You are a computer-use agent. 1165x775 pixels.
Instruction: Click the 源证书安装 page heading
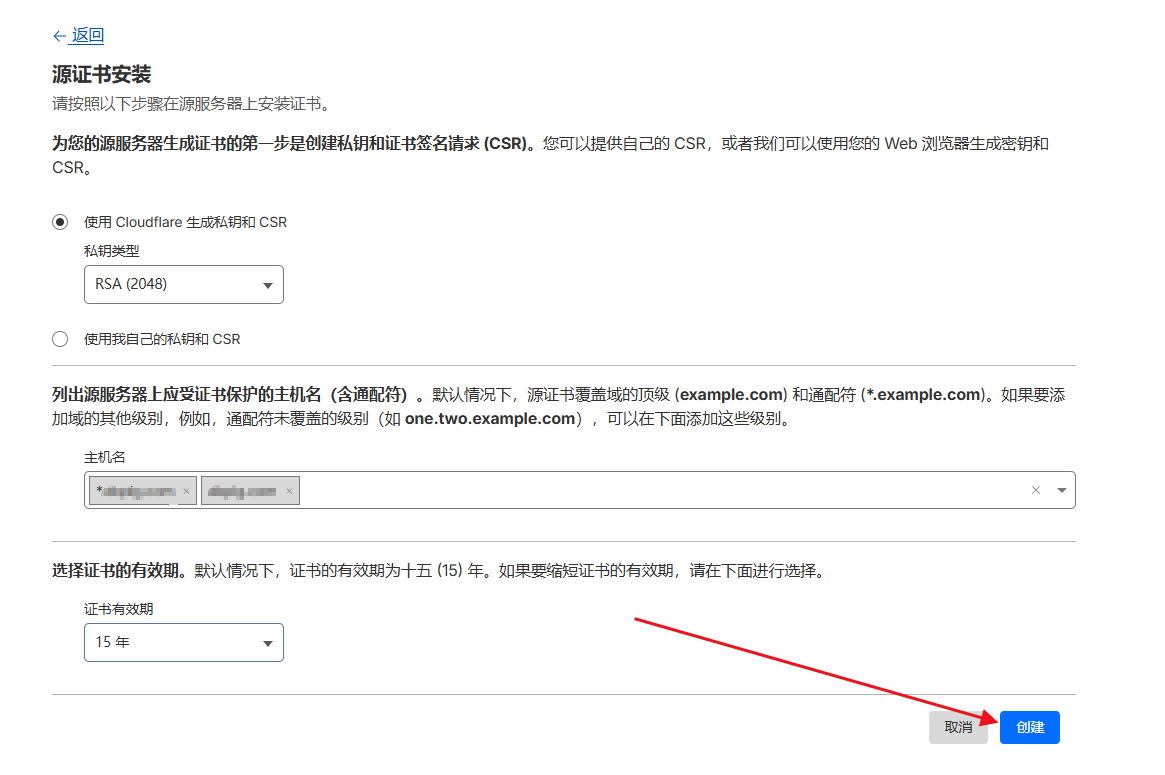click(101, 75)
